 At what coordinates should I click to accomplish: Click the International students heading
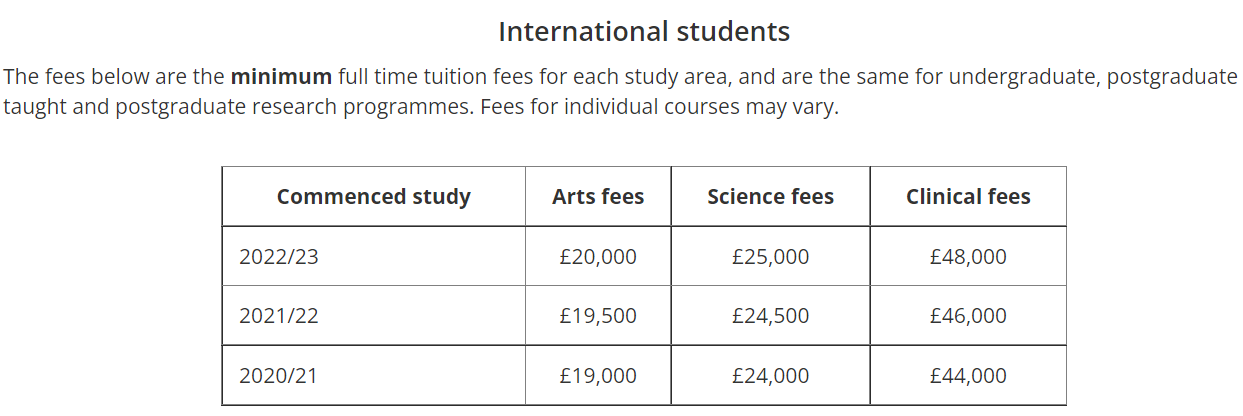[644, 32]
